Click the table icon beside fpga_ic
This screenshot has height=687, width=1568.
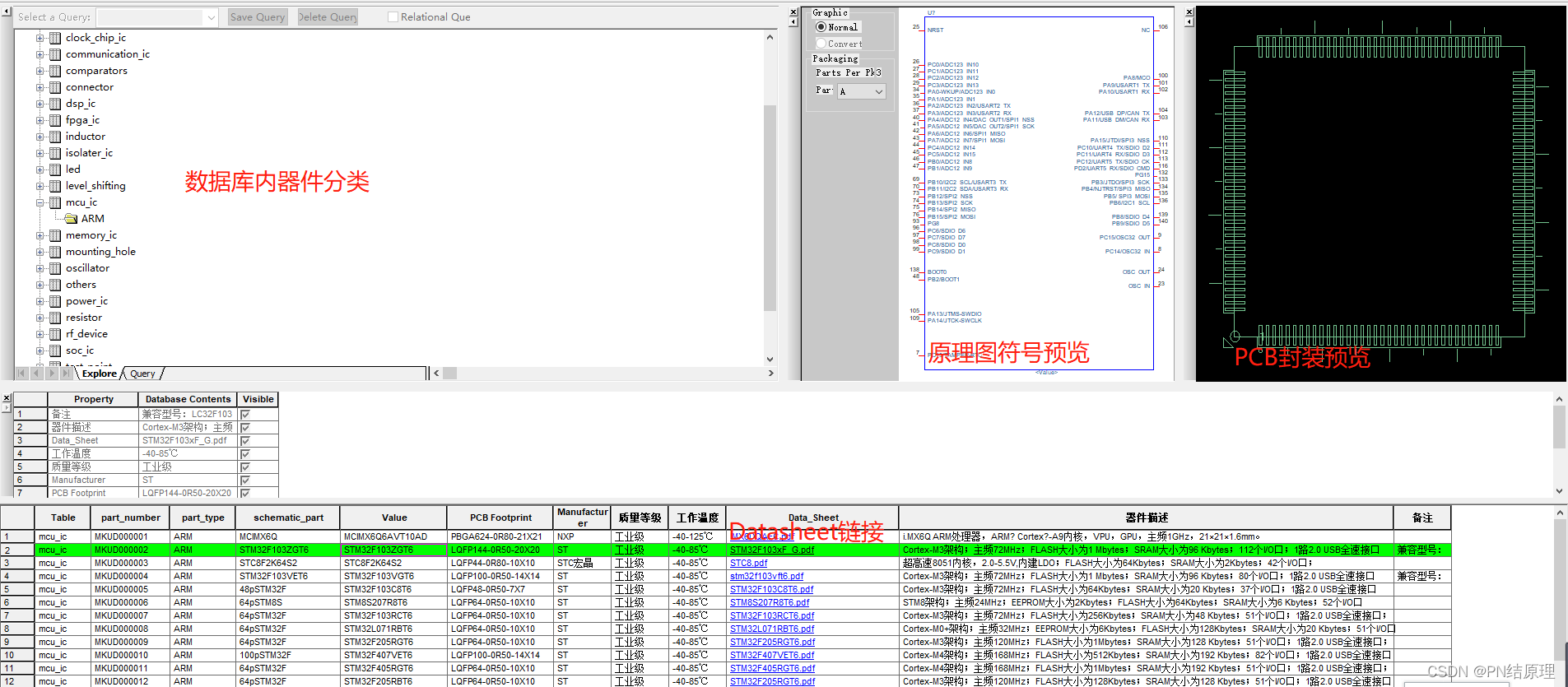click(x=55, y=120)
